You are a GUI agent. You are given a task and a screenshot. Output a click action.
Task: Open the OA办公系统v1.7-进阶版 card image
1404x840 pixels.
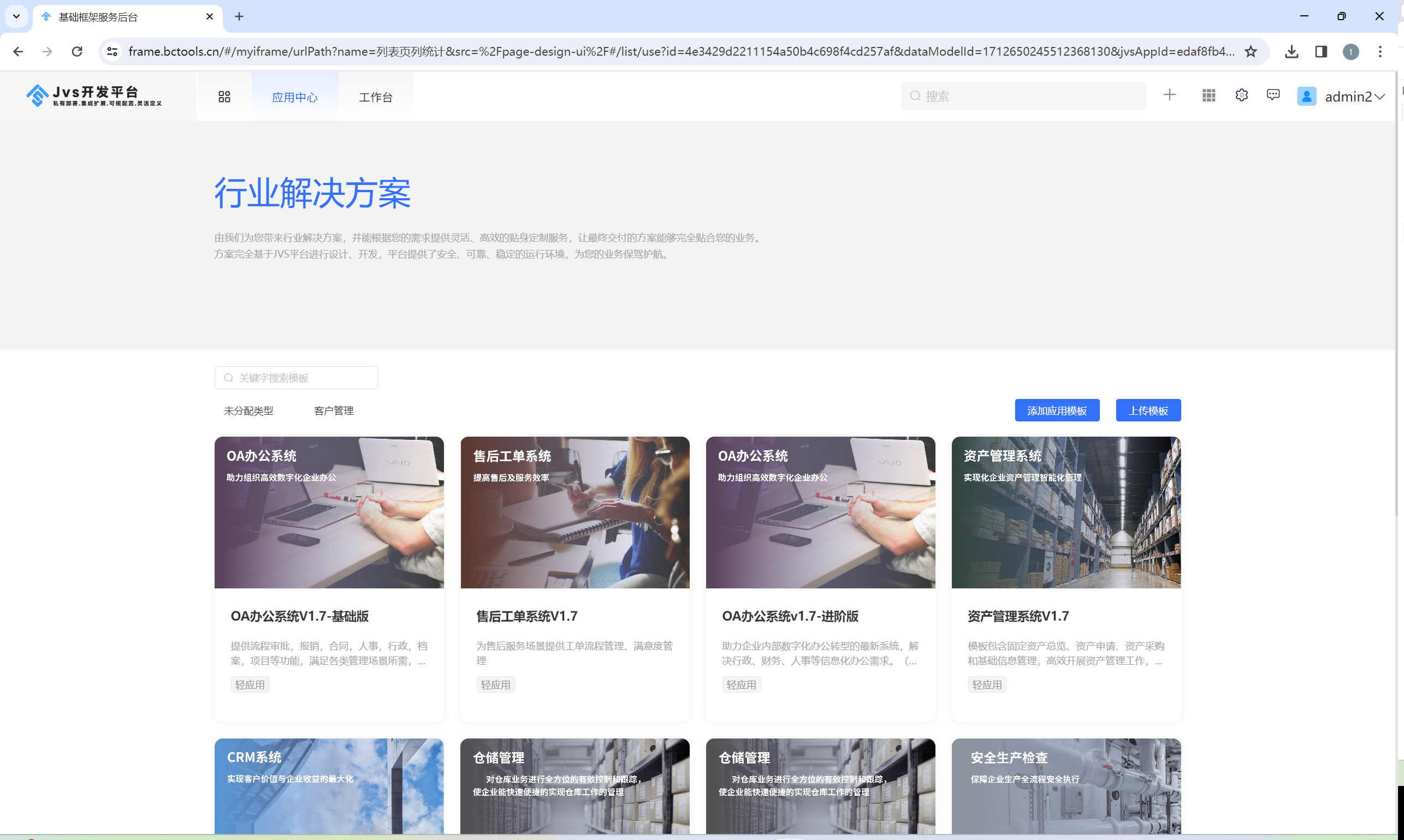point(821,513)
